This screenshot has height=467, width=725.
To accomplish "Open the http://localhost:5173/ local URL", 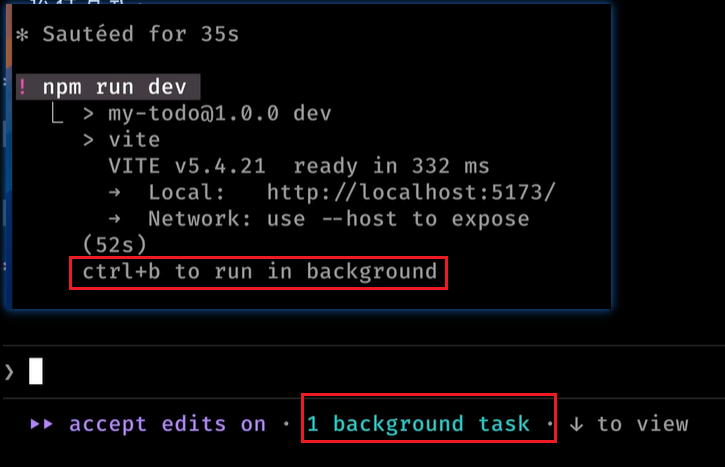I will click(x=411, y=192).
